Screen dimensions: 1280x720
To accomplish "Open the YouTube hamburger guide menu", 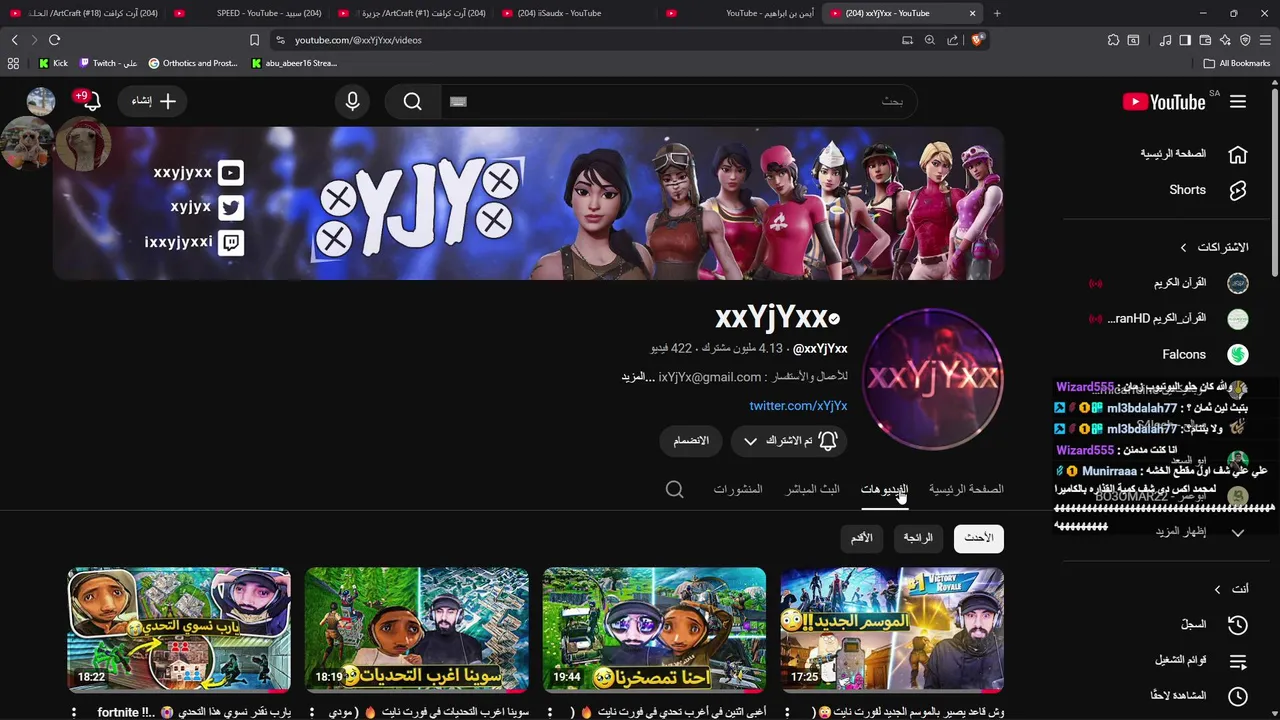I will click(1238, 101).
